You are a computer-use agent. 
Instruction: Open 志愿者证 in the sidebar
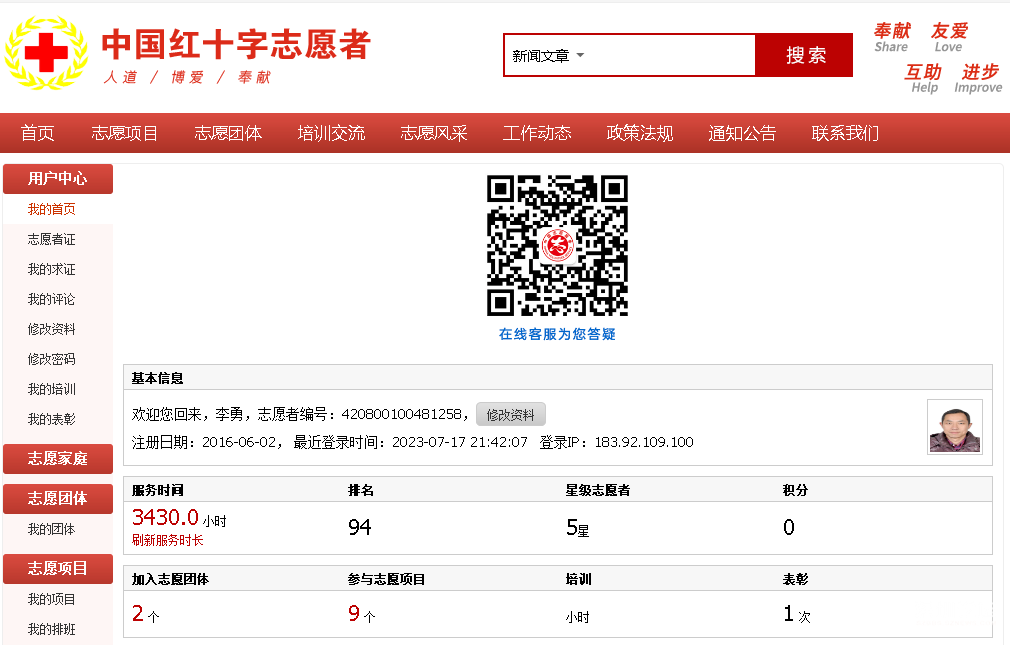click(52, 240)
